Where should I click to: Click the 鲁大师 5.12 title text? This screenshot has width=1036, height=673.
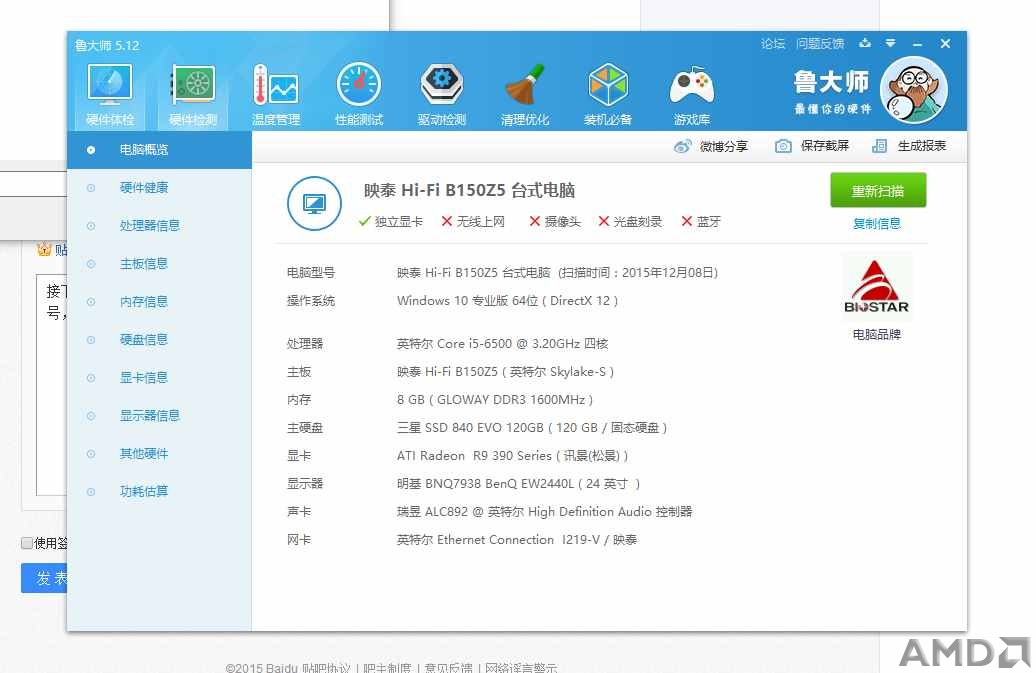pos(107,45)
